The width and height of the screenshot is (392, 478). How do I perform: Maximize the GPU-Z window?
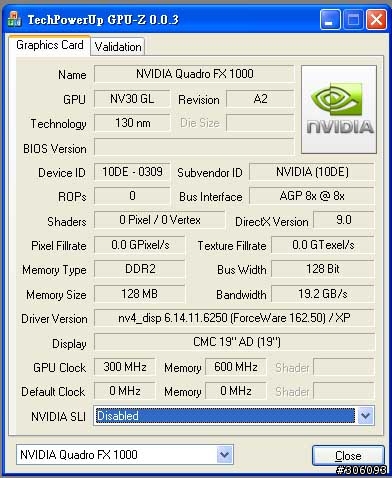pyautogui.click(x=353, y=20)
